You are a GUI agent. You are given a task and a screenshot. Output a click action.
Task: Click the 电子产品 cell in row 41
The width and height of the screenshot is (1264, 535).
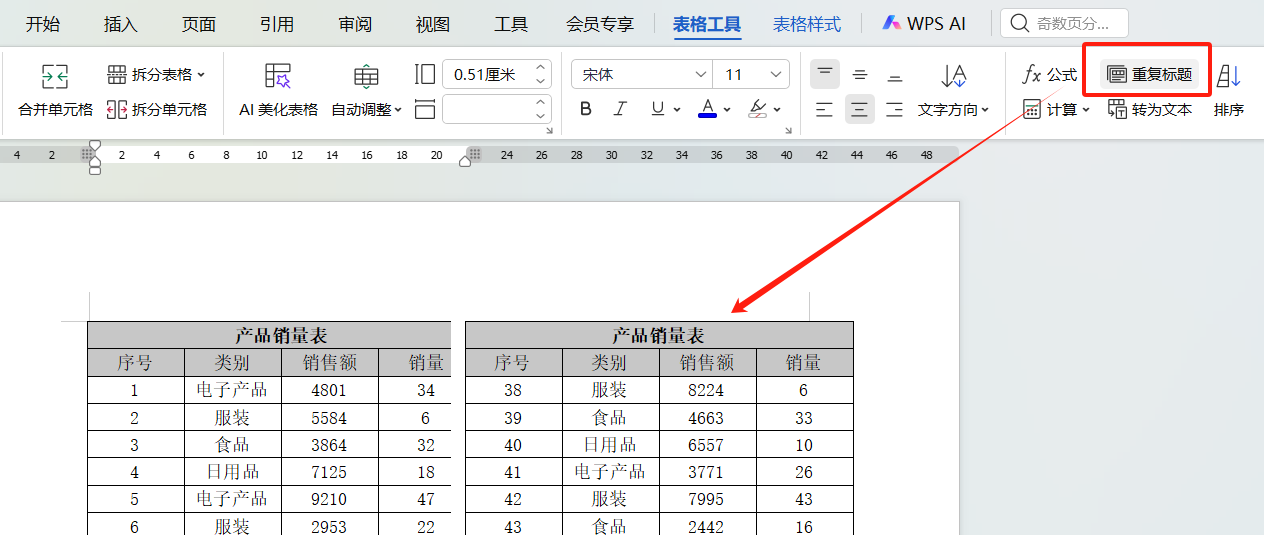[x=610, y=471]
